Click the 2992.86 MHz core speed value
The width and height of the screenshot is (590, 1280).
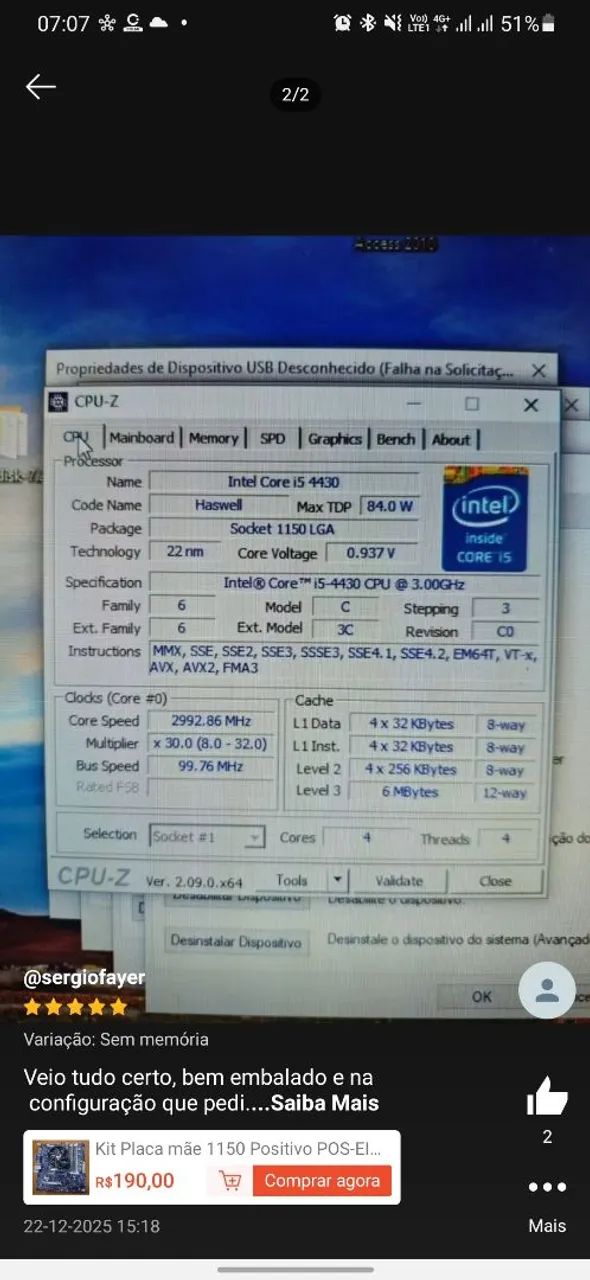210,721
